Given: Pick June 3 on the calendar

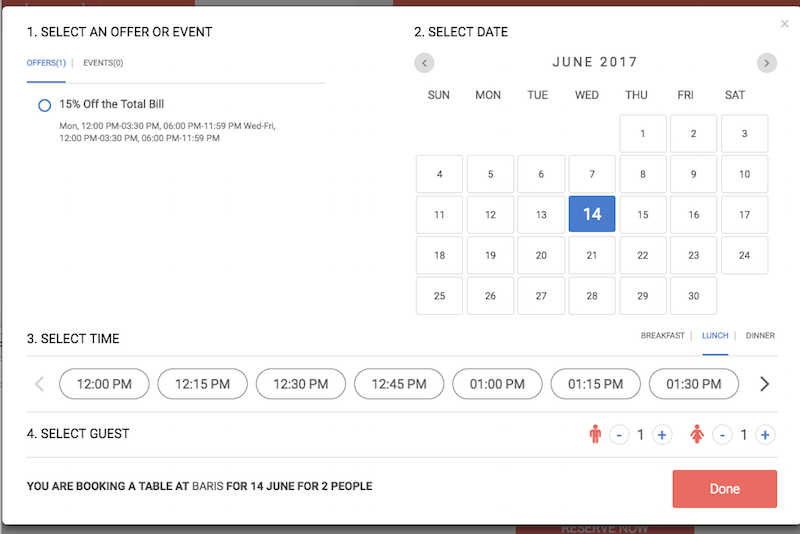Looking at the screenshot, I should 744,134.
